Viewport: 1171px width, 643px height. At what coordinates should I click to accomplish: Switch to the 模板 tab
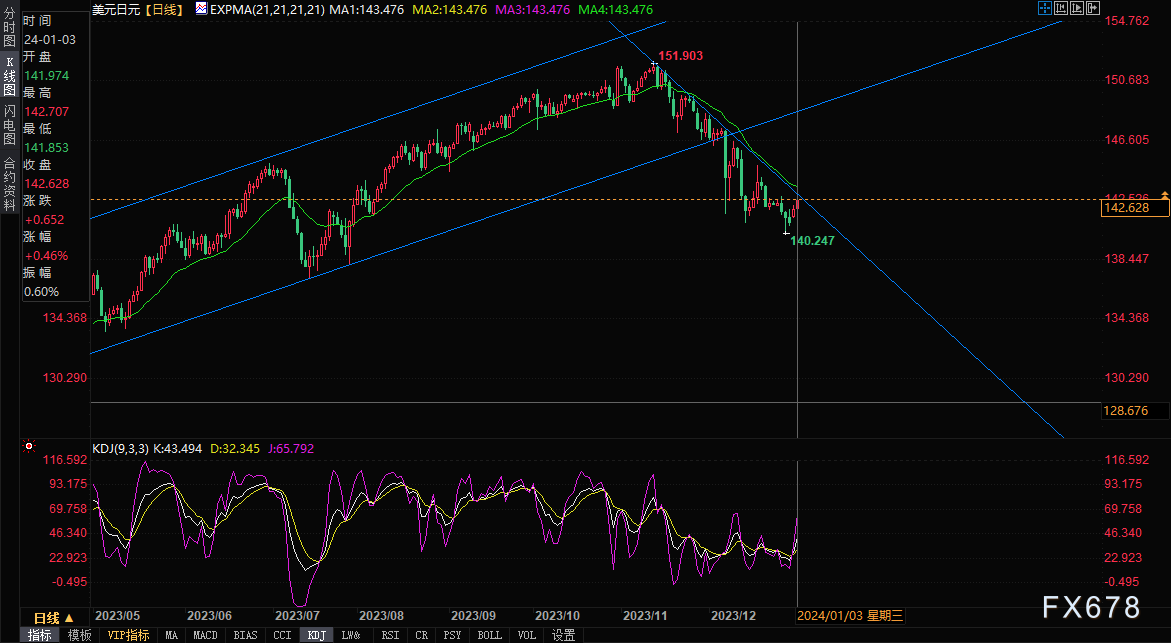click(x=79, y=635)
